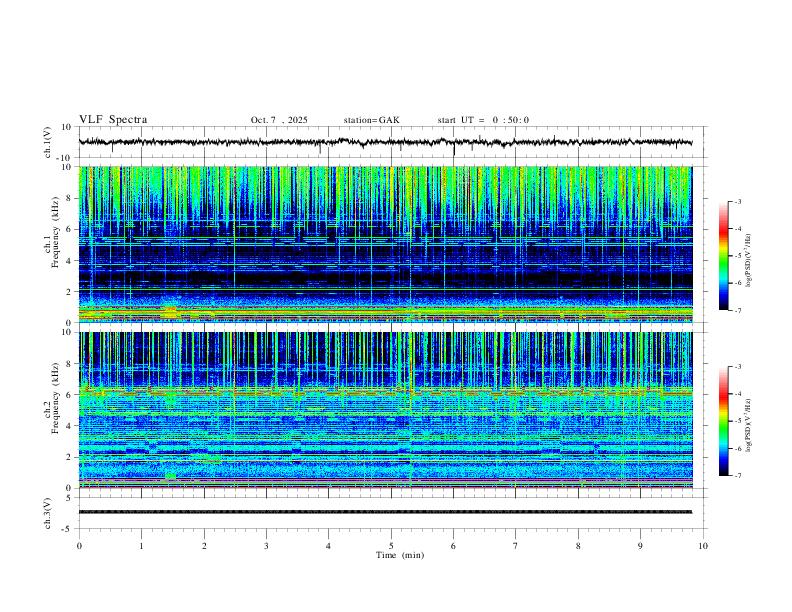
Task: Click the "VLF Spectra" plot title
Action: pyautogui.click(x=113, y=120)
